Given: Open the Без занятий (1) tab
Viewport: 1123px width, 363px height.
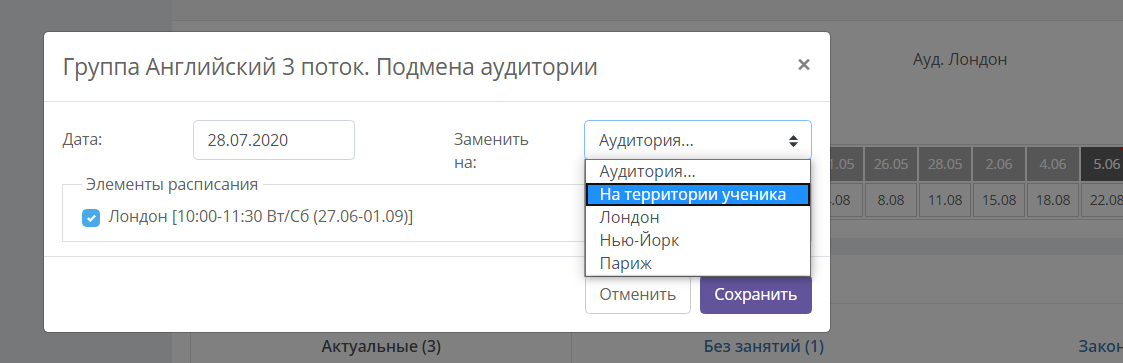Looking at the screenshot, I should click(763, 347).
